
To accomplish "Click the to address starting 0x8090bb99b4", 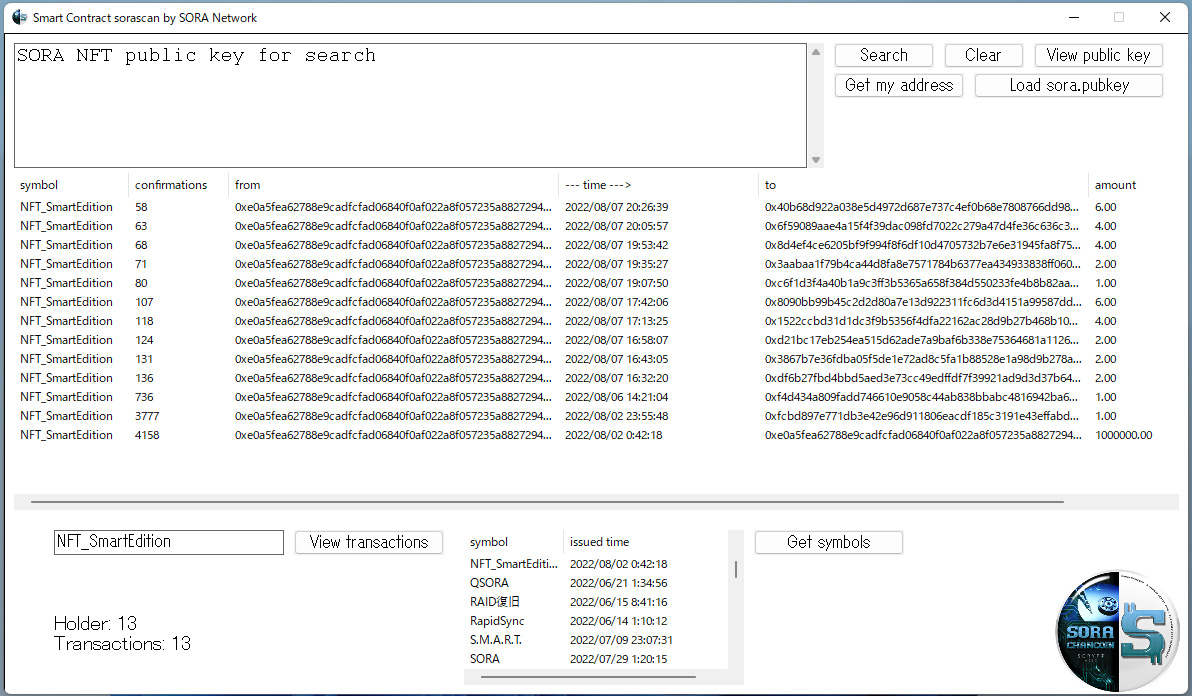I will coord(923,302).
